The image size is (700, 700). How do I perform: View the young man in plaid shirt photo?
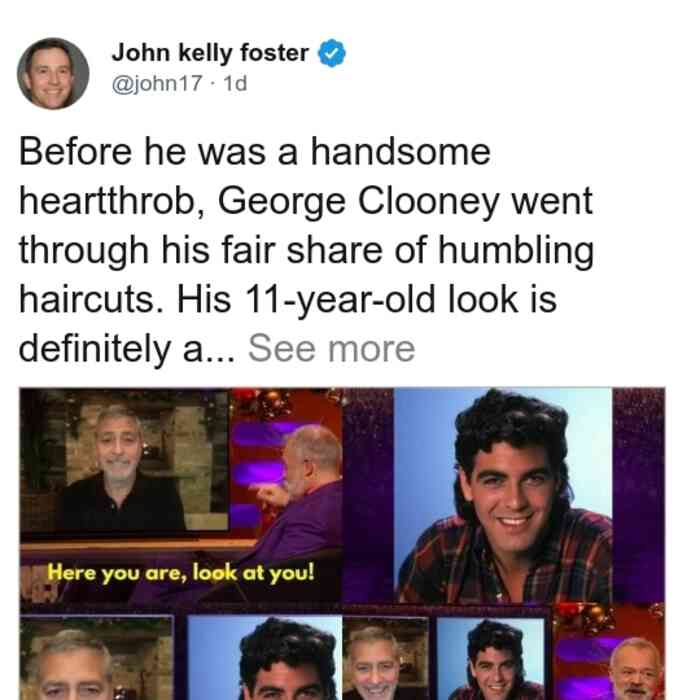(503, 496)
